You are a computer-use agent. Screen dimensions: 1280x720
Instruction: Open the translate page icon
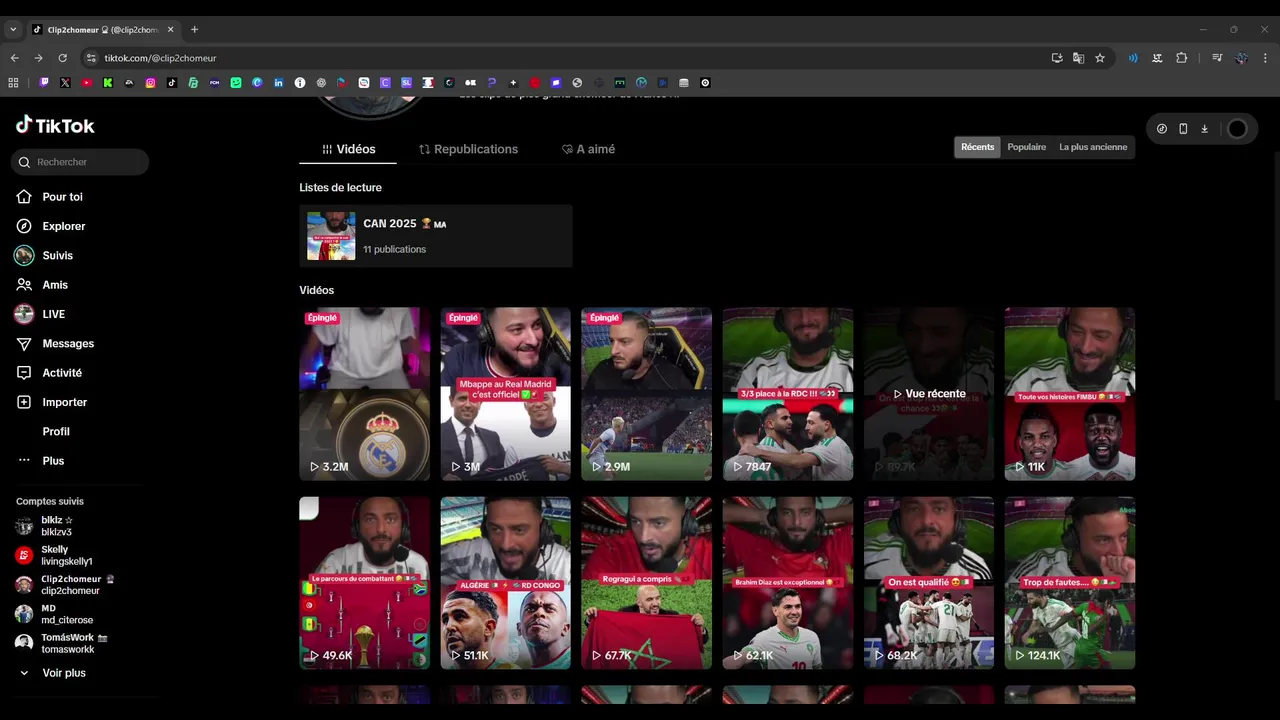tap(1078, 58)
